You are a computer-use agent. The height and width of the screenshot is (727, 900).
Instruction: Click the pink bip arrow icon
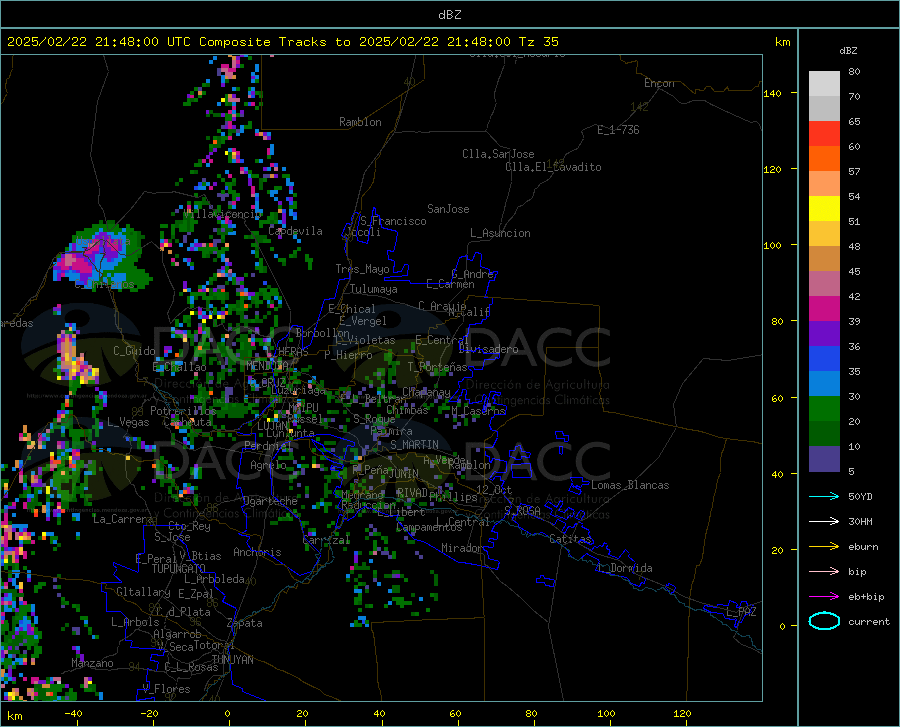coord(824,572)
